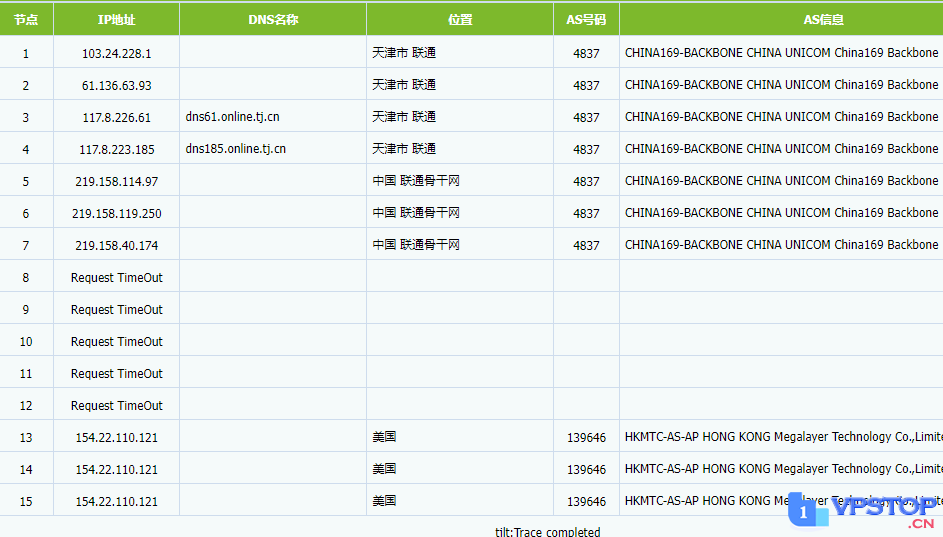Select IP 154.22.110.121 in node 13 row

pyautogui.click(x=117, y=437)
